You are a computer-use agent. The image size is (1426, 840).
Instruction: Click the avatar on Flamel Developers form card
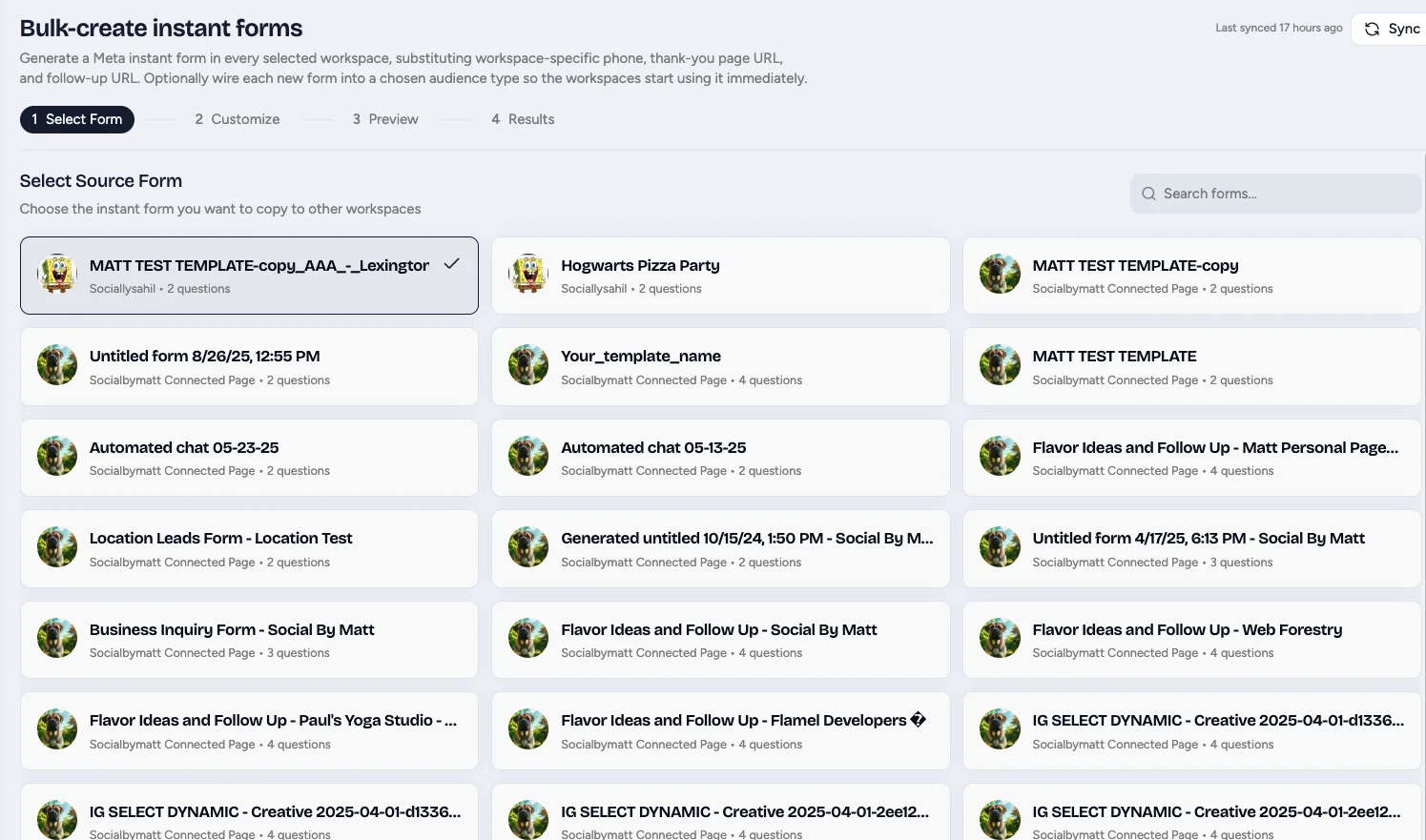(x=528, y=729)
